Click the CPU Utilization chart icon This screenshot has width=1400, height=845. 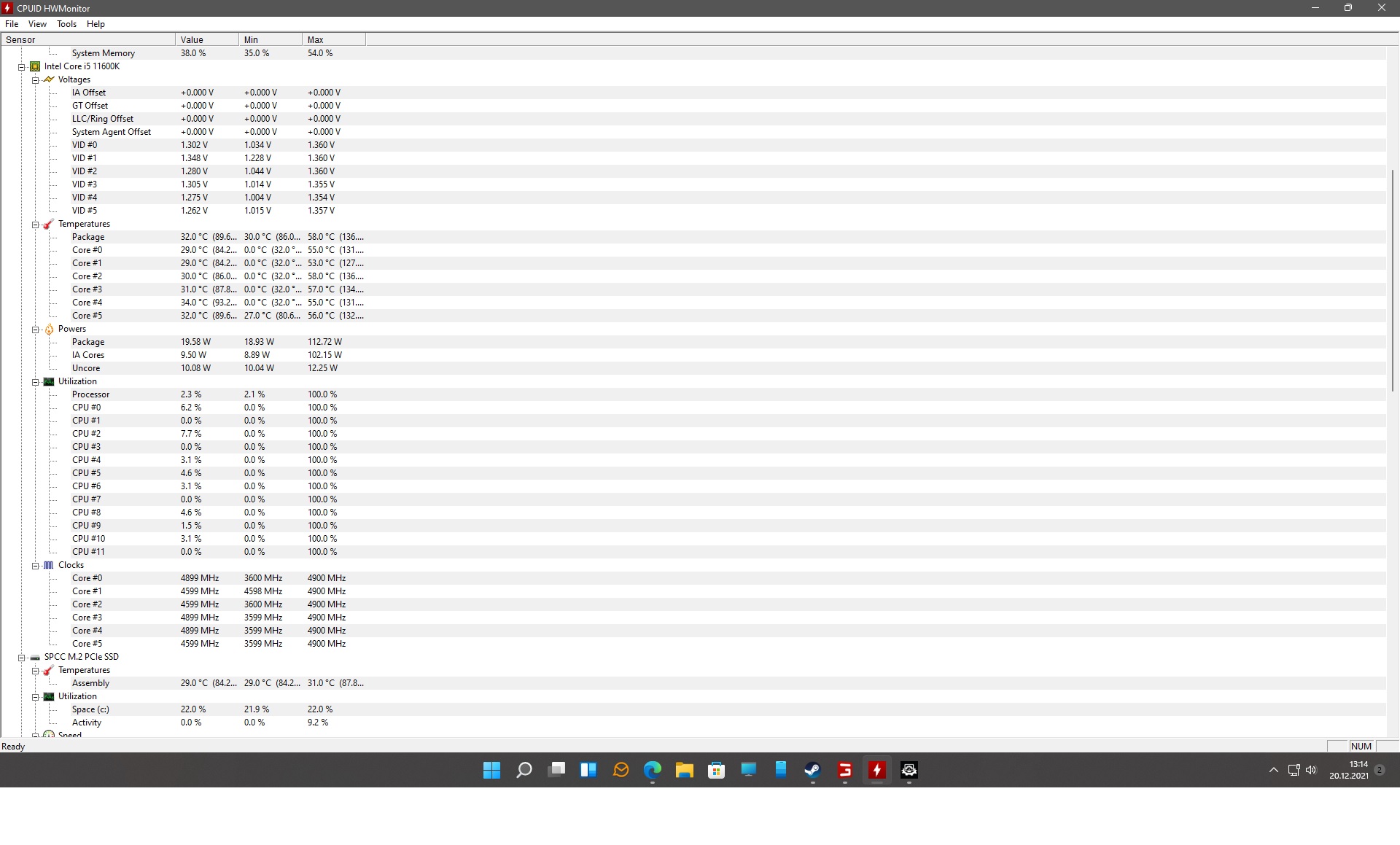click(x=49, y=381)
